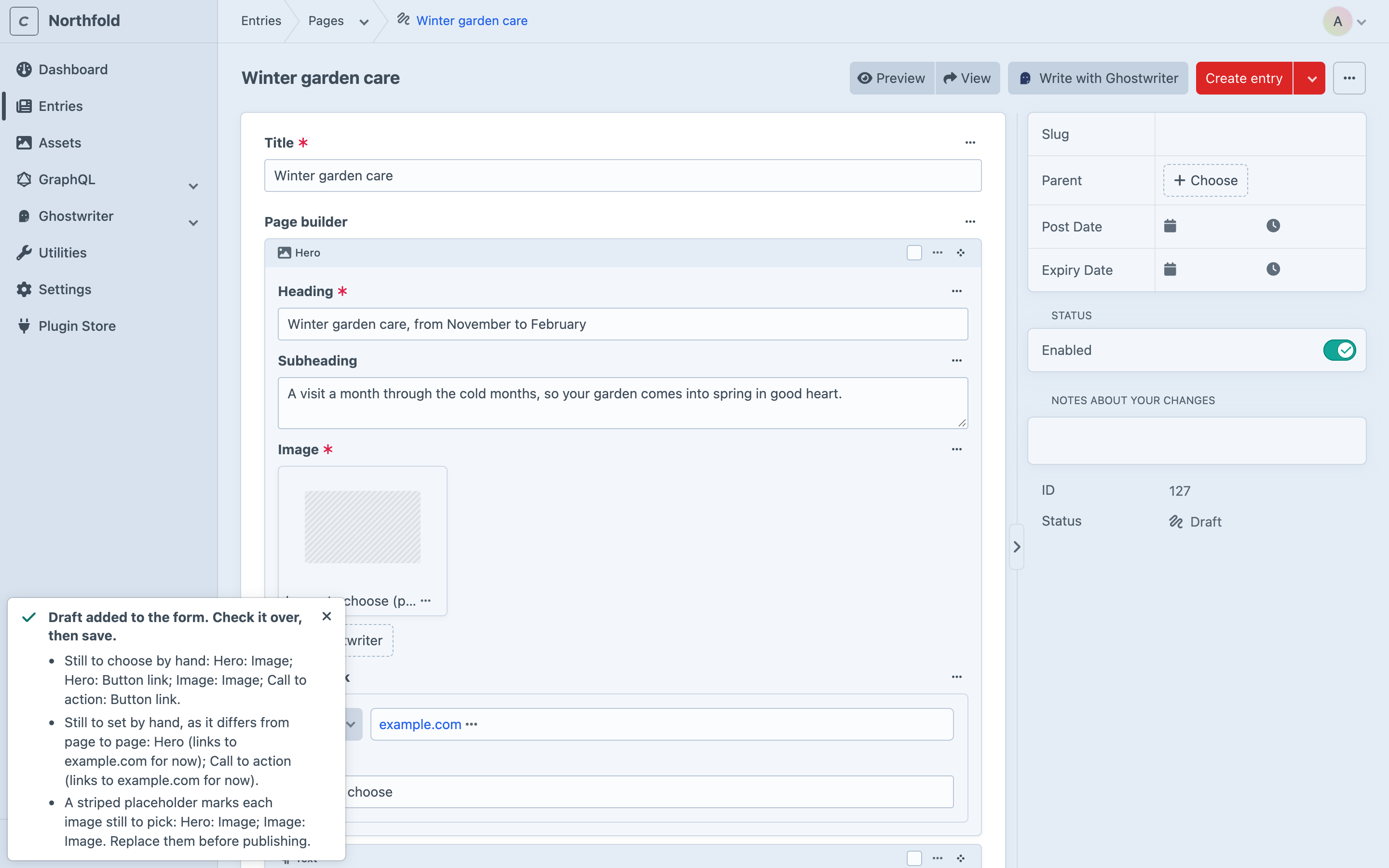Image resolution: width=1389 pixels, height=868 pixels.
Task: Click the notes about your changes field
Action: point(1197,440)
